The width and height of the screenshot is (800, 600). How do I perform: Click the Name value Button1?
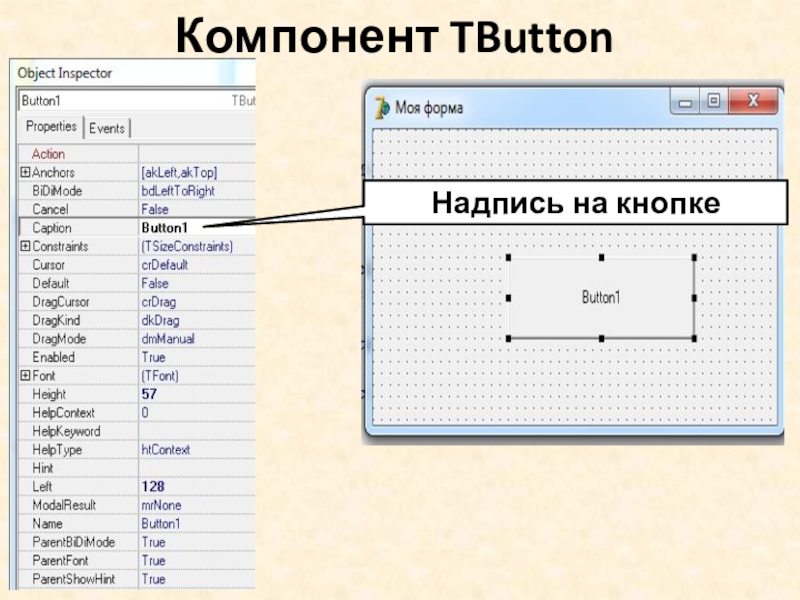click(161, 523)
